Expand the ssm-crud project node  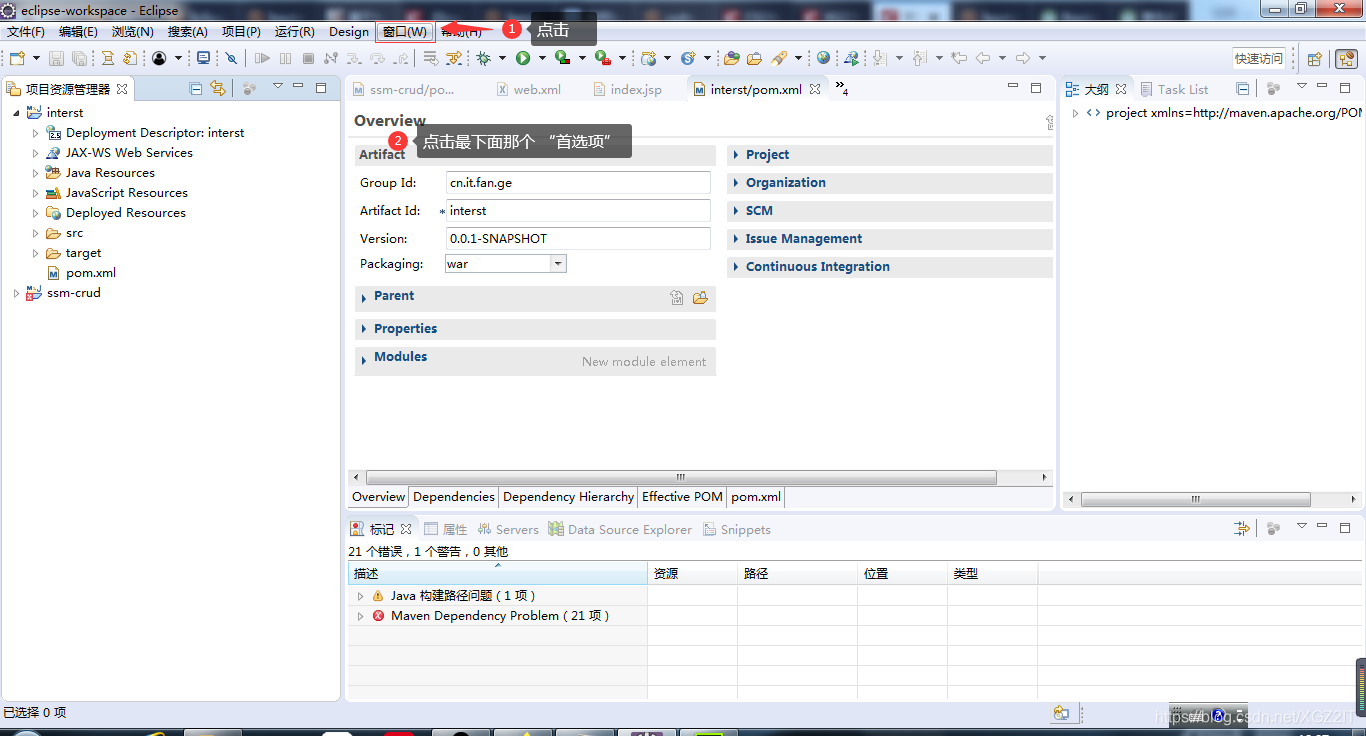(16, 293)
